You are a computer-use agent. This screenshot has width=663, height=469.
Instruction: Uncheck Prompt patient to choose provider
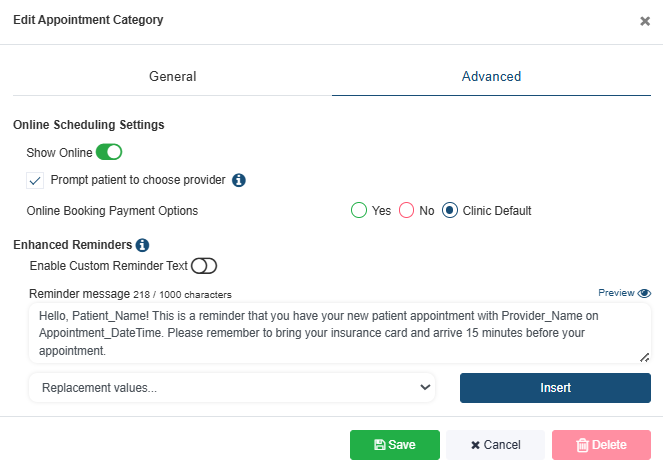(36, 181)
